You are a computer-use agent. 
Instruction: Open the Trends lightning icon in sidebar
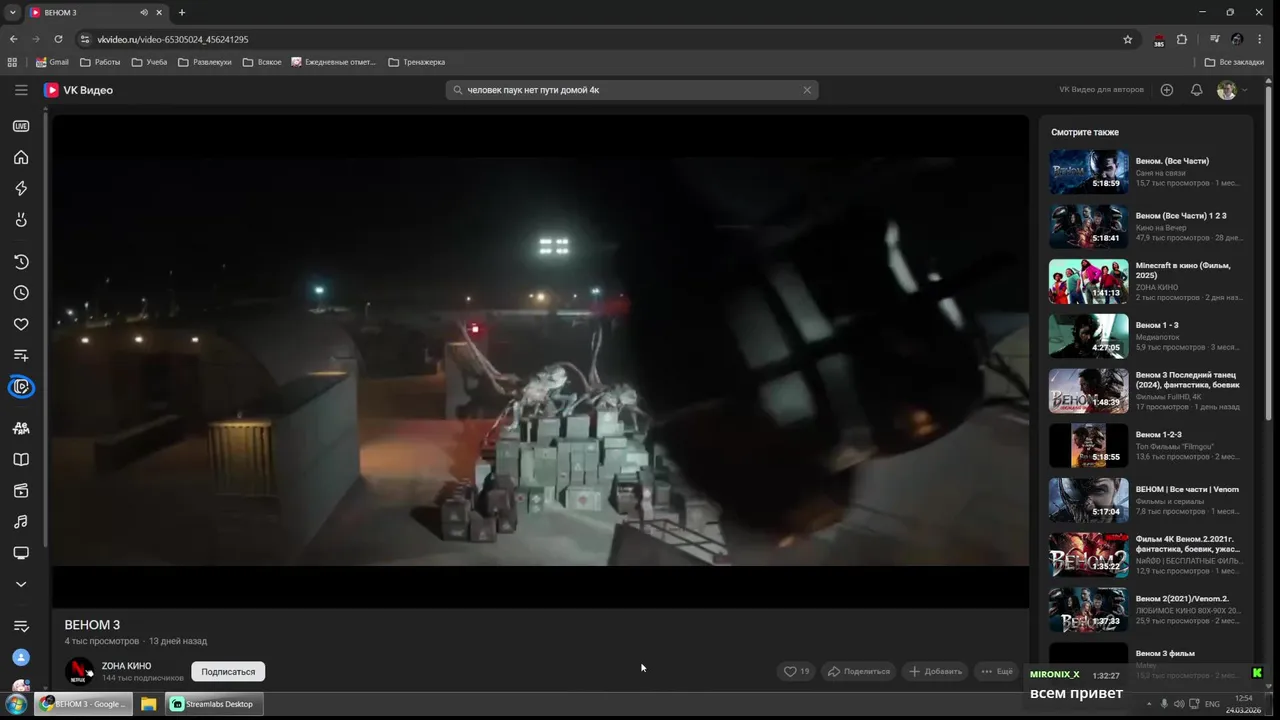tap(21, 188)
